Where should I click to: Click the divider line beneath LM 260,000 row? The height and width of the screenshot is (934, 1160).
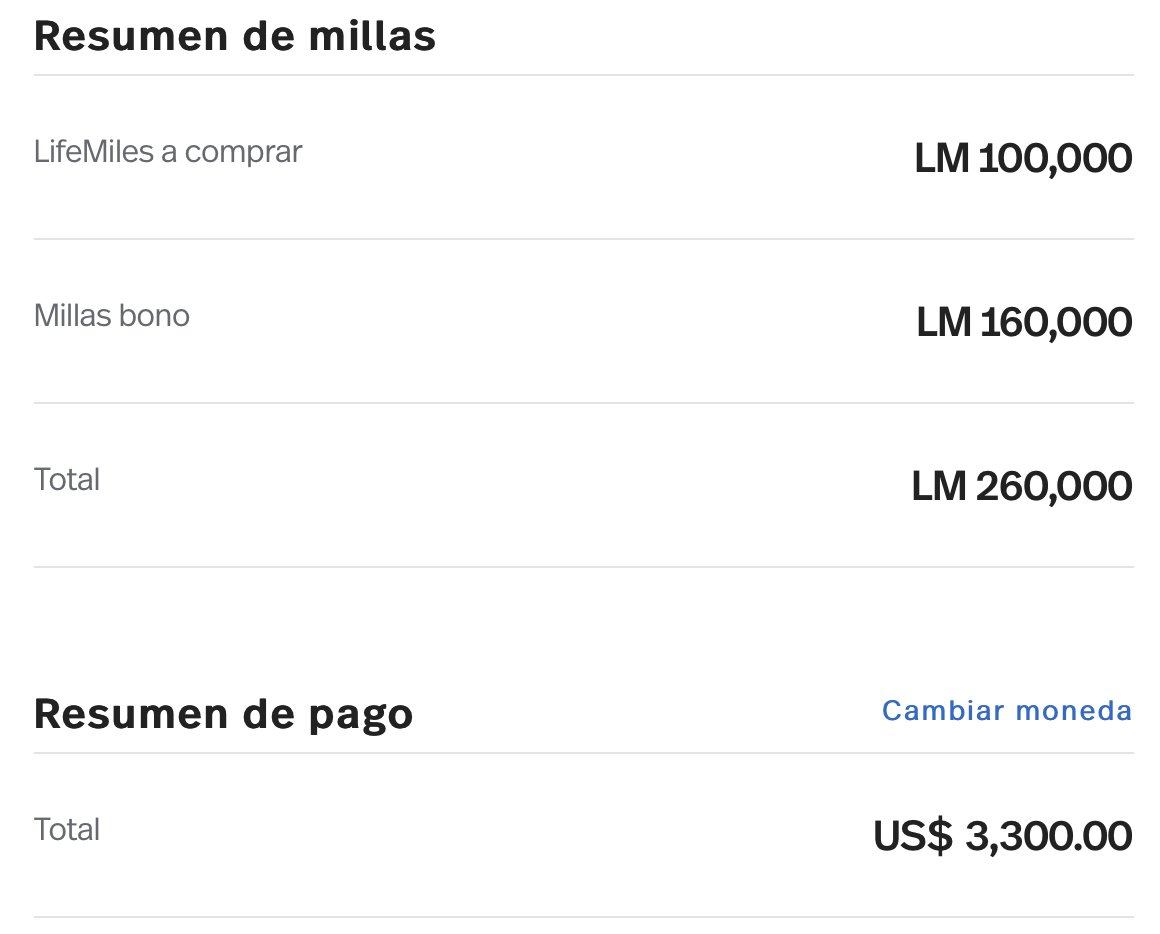[584, 567]
